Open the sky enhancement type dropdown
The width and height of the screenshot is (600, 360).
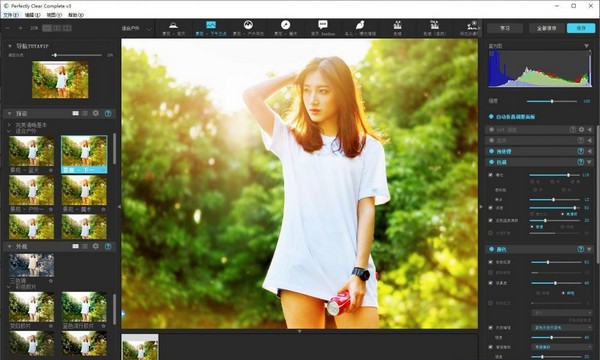(562, 327)
